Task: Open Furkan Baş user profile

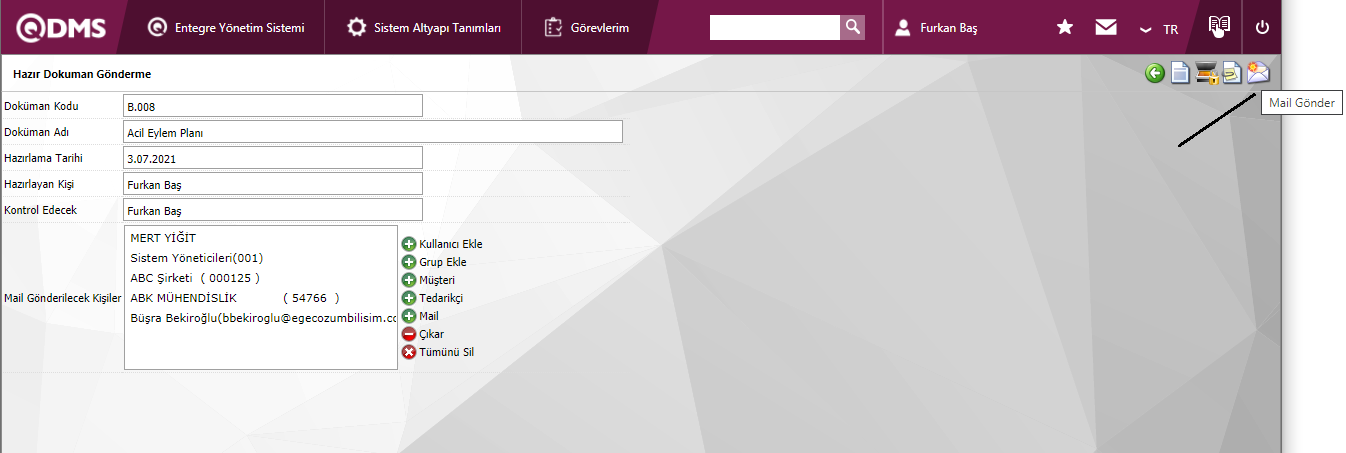Action: (936, 28)
